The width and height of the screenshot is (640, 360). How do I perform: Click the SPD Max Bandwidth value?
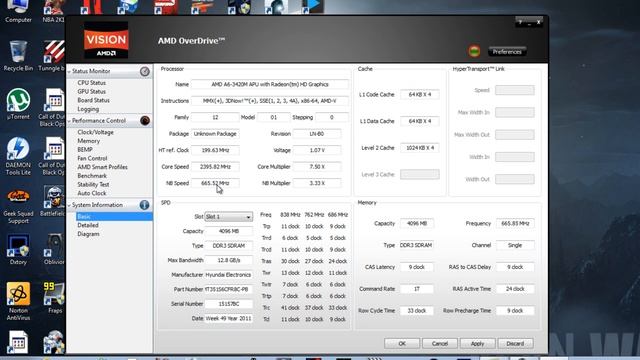[228, 260]
